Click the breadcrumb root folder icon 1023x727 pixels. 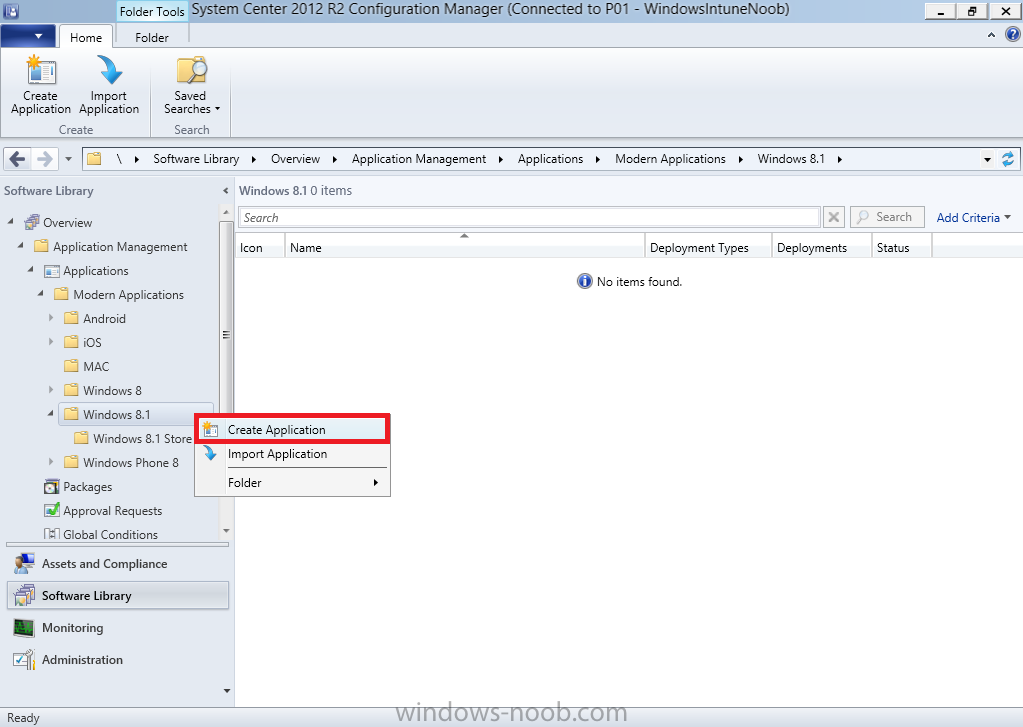point(94,159)
